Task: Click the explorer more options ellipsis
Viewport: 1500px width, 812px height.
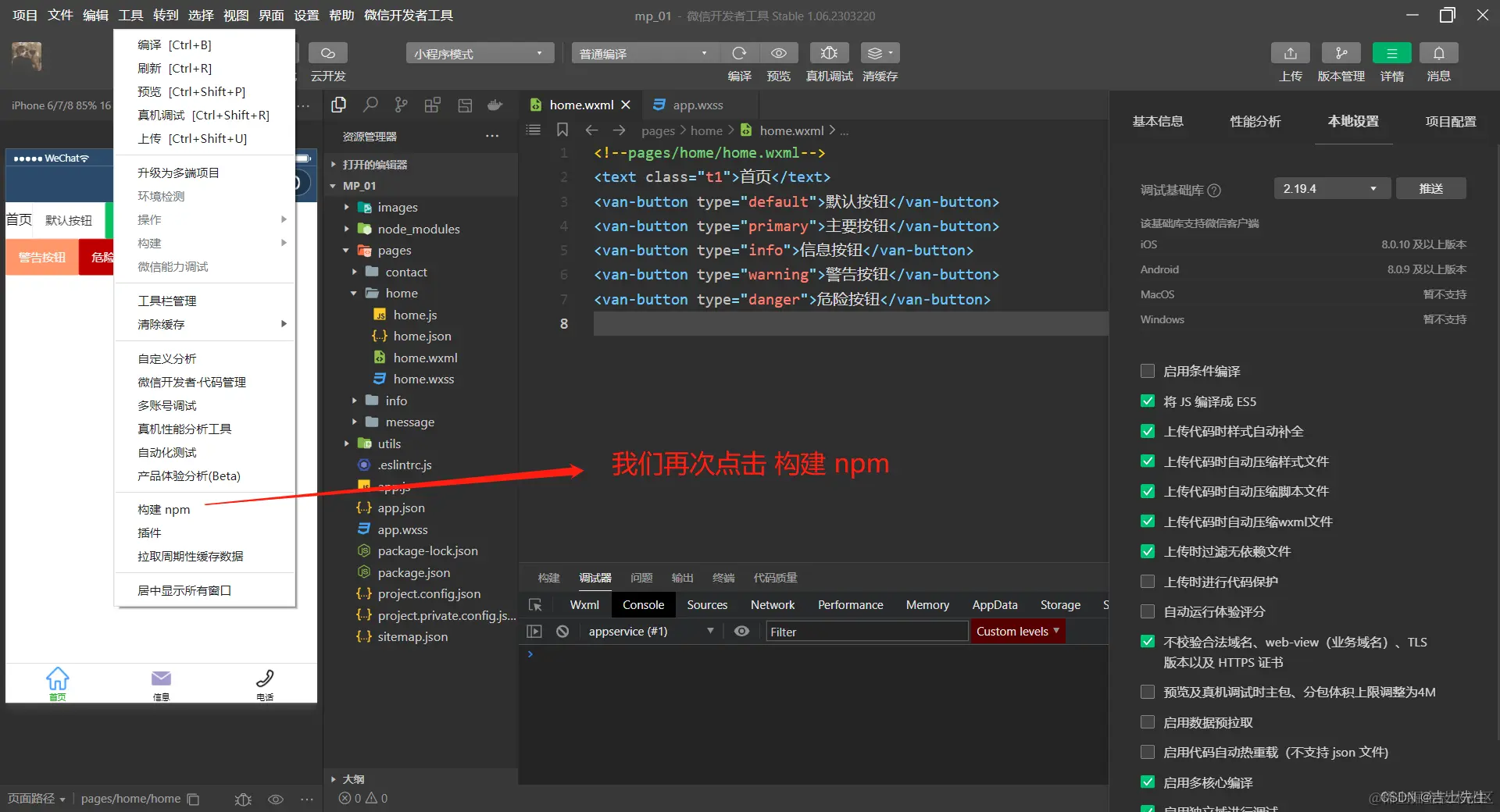Action: pos(491,137)
